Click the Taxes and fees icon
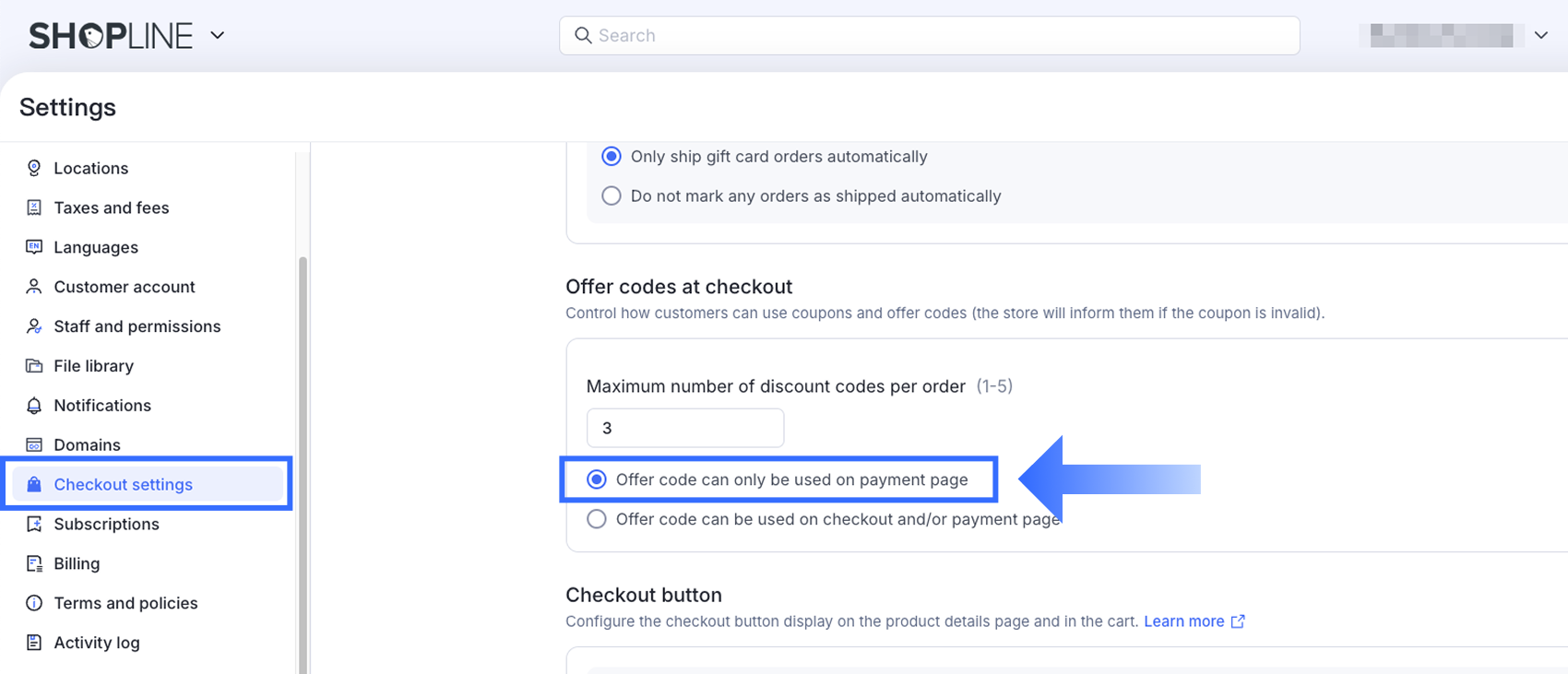The height and width of the screenshot is (674, 1568). [34, 207]
